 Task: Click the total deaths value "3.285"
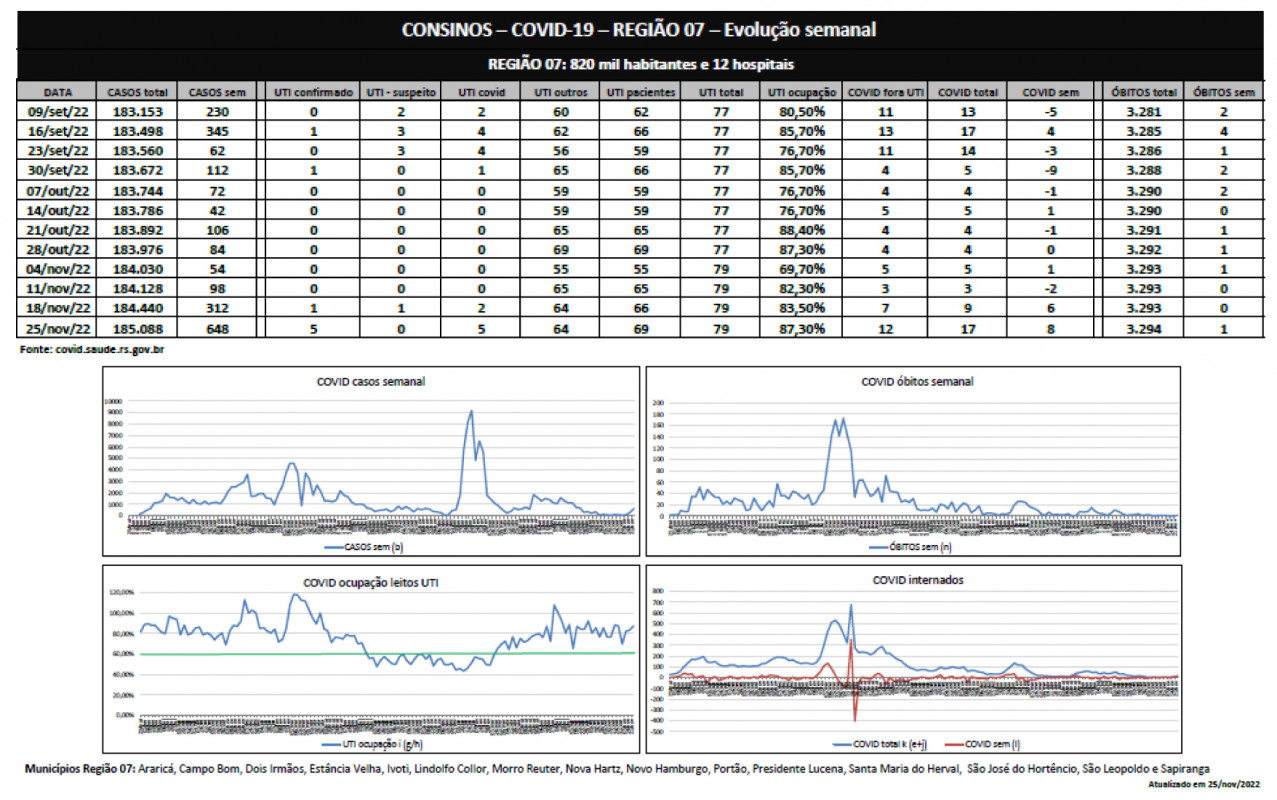pyautogui.click(x=1143, y=131)
